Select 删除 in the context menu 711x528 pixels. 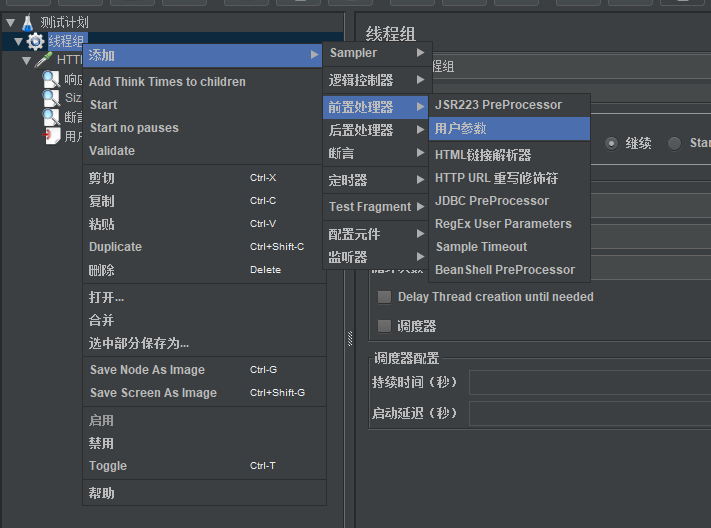coord(204,270)
